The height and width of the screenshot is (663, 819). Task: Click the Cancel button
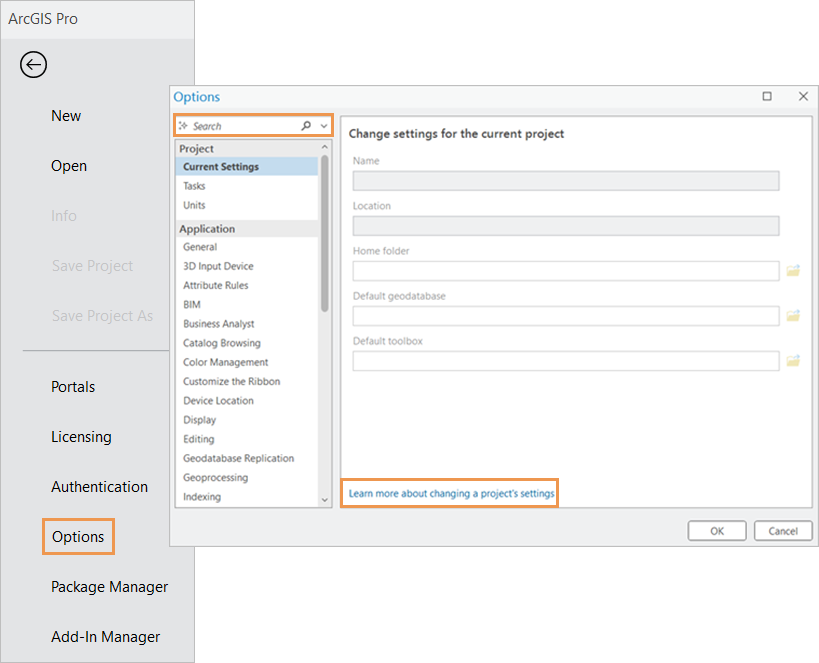click(783, 531)
